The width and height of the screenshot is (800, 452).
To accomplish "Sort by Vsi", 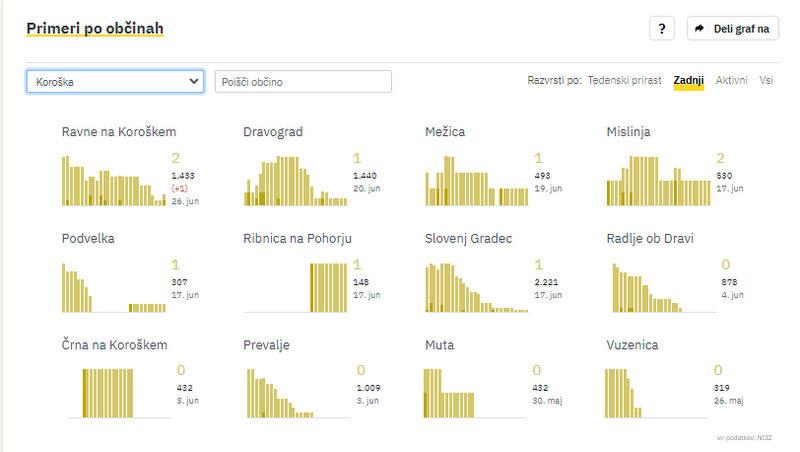I will [x=766, y=80].
